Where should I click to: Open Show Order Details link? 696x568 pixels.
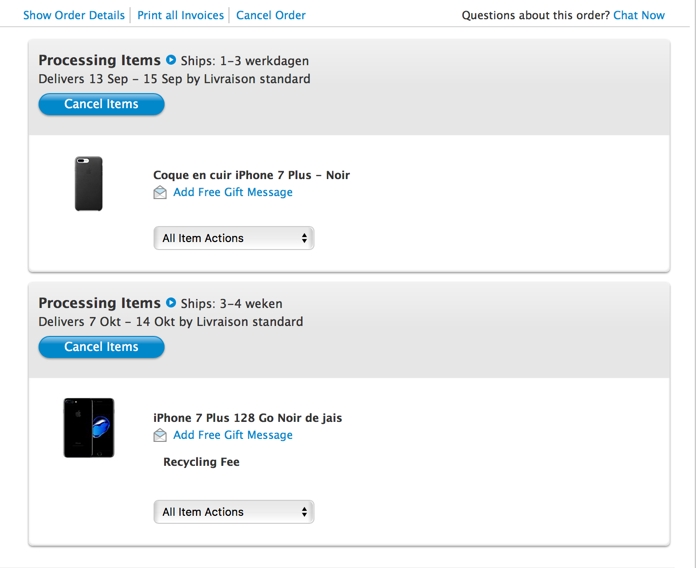click(74, 15)
